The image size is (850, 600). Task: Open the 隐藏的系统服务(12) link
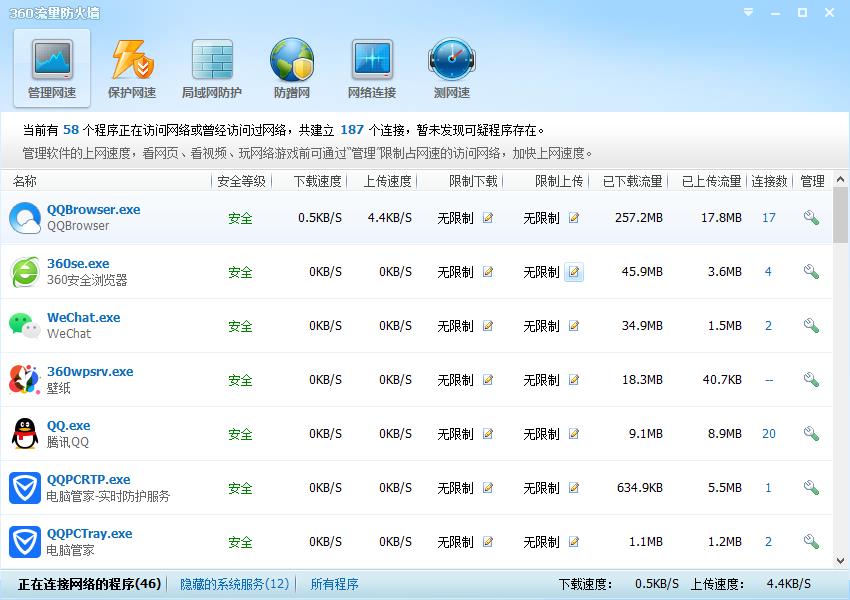coord(233,583)
